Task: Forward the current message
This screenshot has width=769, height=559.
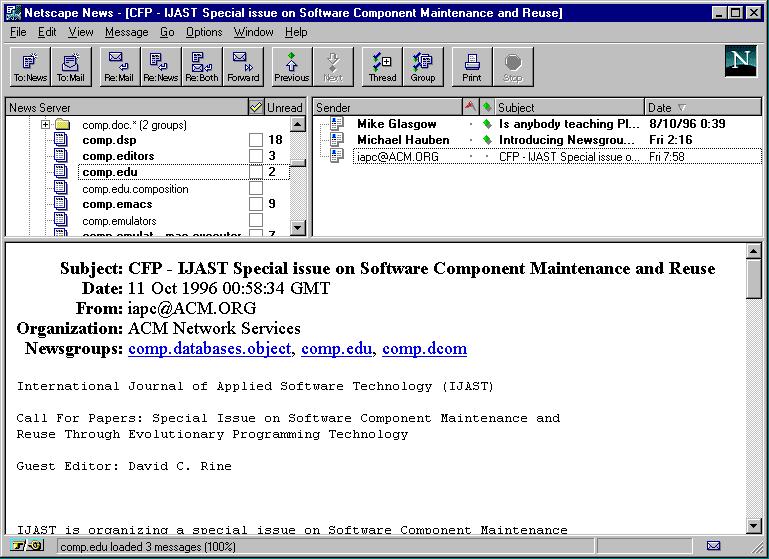Action: pyautogui.click(x=243, y=67)
